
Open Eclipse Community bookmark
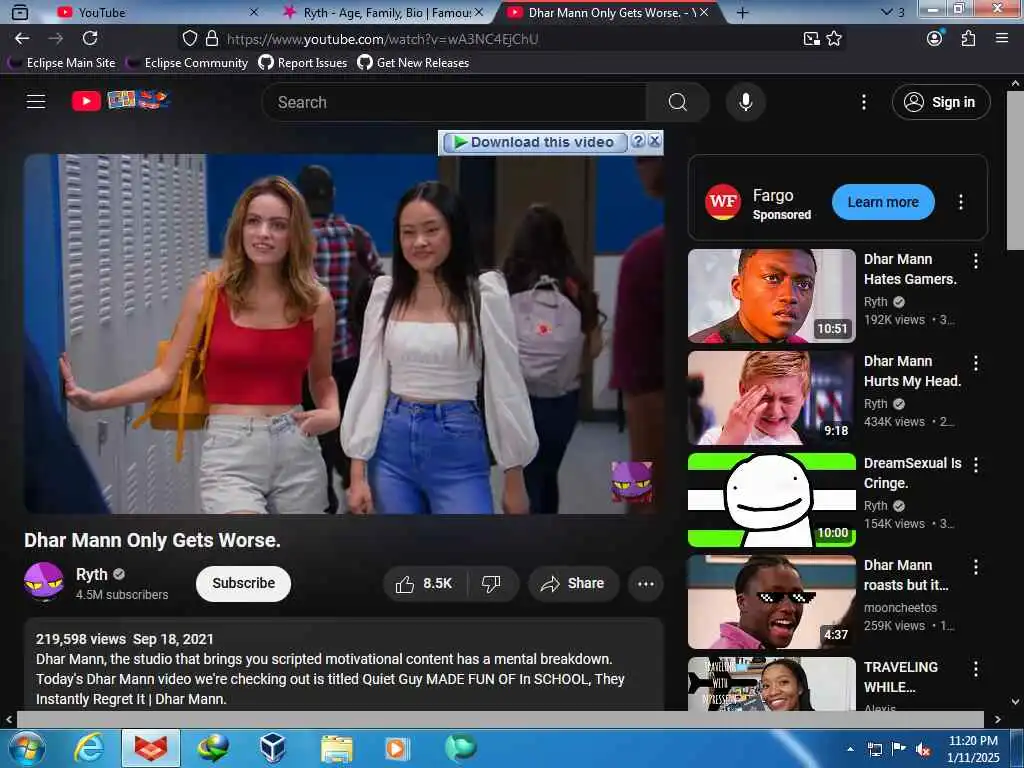pos(187,63)
